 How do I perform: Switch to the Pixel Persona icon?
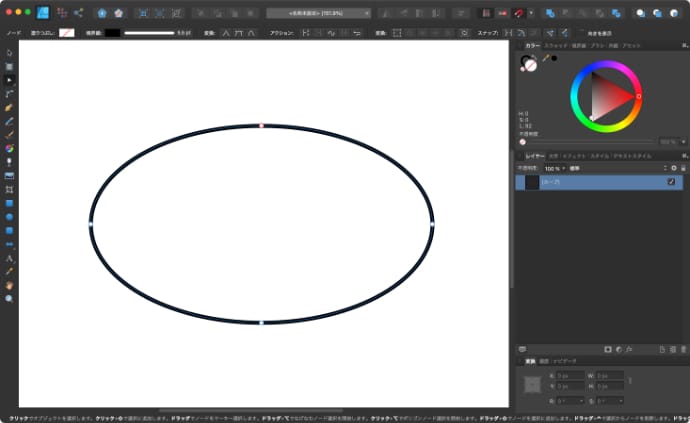pyautogui.click(x=60, y=13)
